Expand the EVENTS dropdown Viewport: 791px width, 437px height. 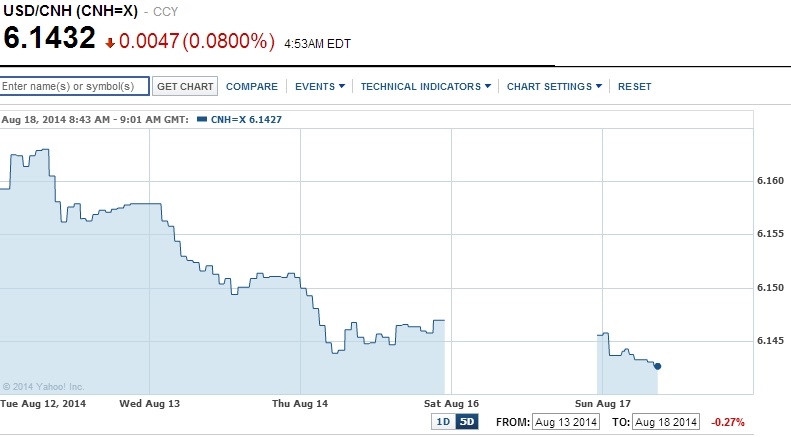(x=320, y=87)
